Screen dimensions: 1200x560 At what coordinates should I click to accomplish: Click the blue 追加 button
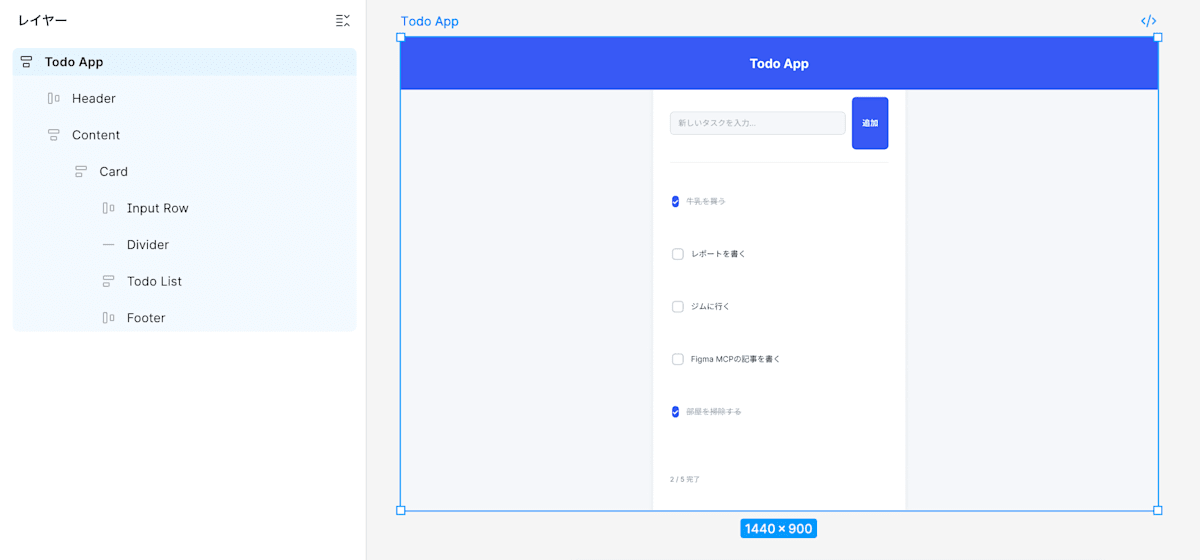pyautogui.click(x=870, y=123)
